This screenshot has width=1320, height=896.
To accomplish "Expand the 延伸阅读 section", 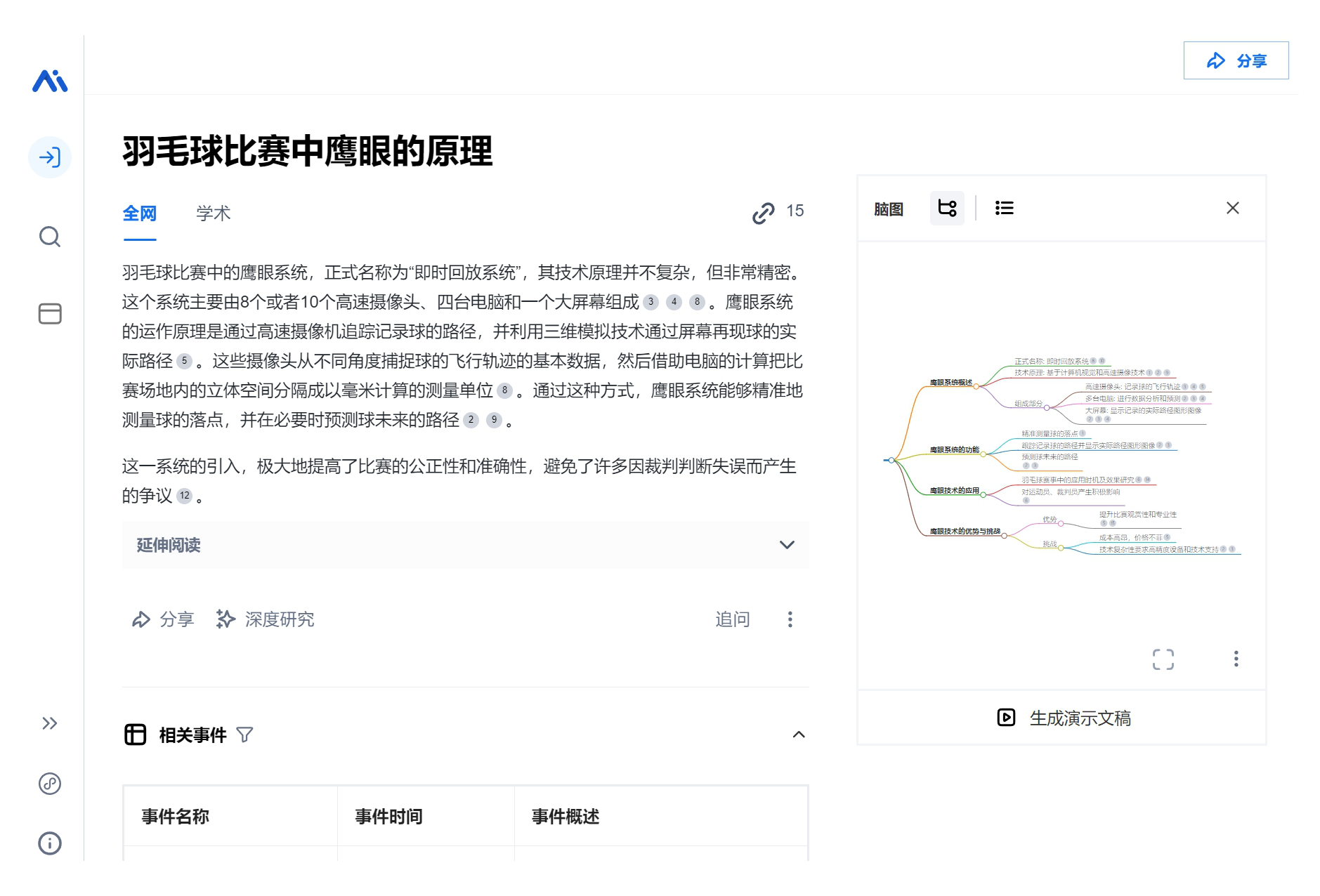I will 466,545.
